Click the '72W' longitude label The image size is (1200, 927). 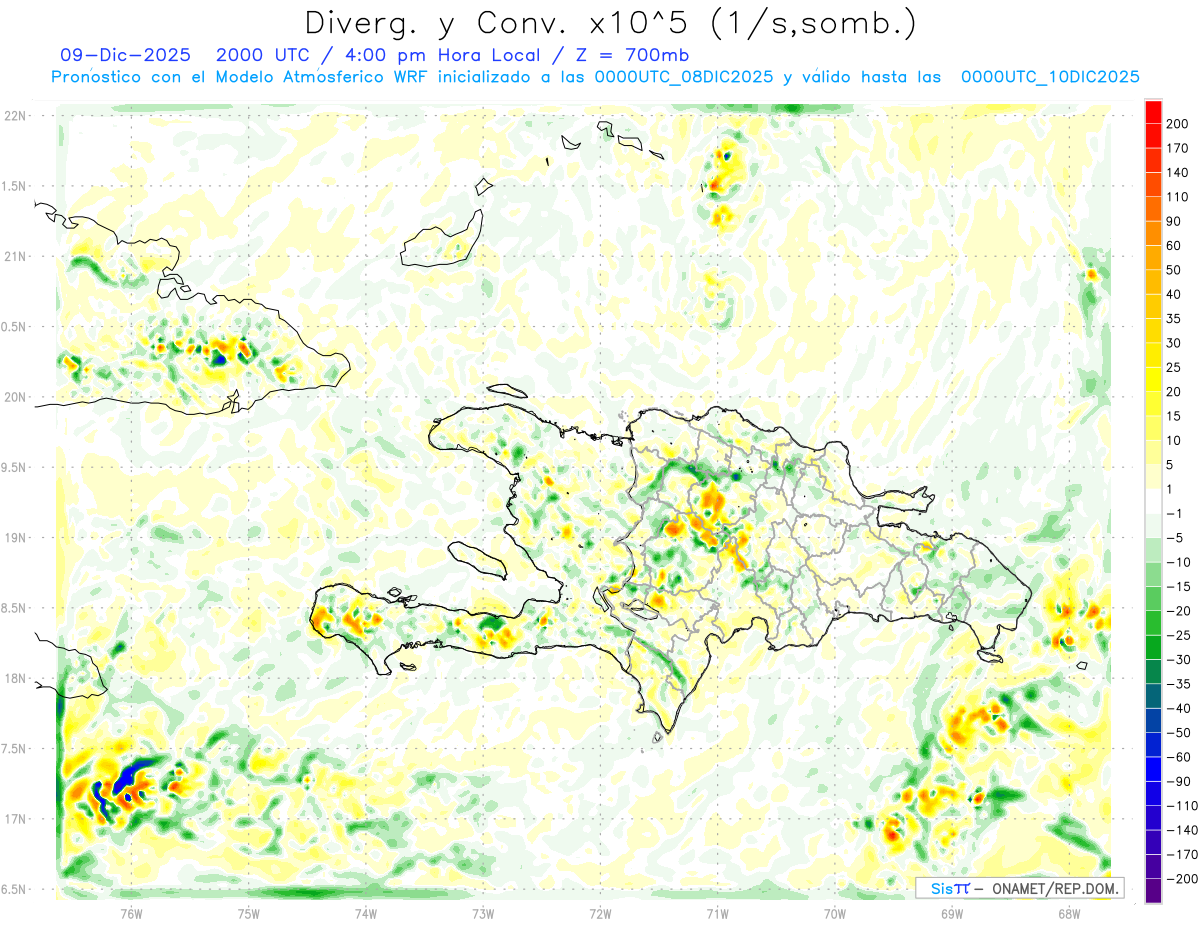pos(600,914)
